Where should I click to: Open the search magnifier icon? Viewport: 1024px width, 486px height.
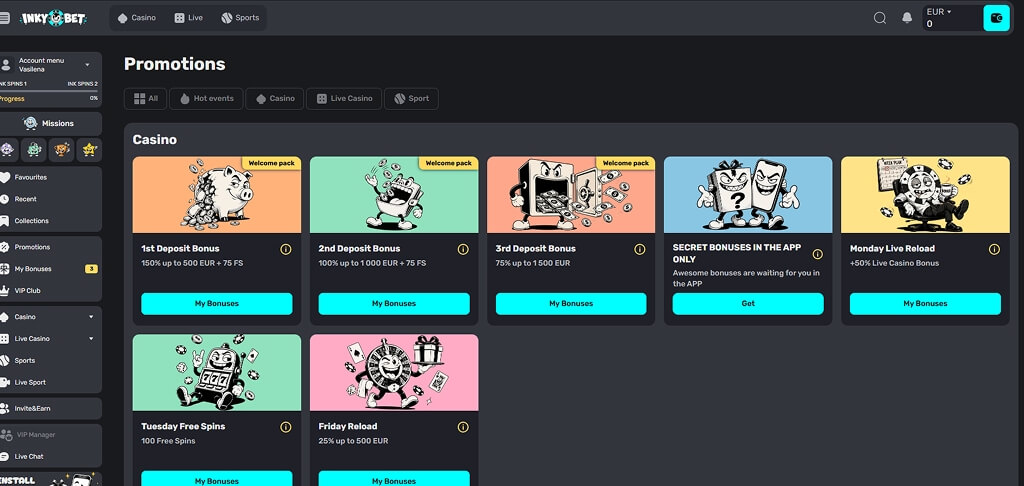(x=880, y=18)
